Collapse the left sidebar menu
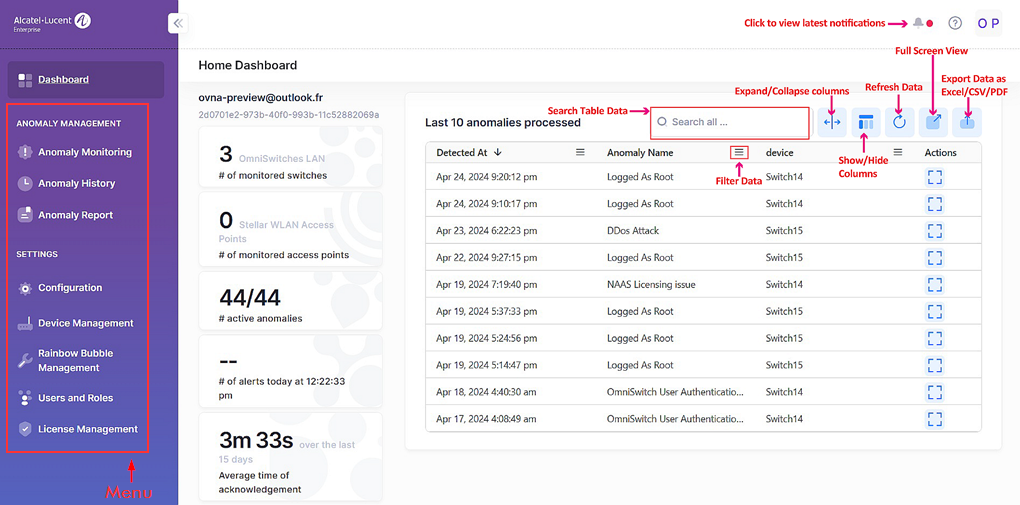 [x=177, y=23]
